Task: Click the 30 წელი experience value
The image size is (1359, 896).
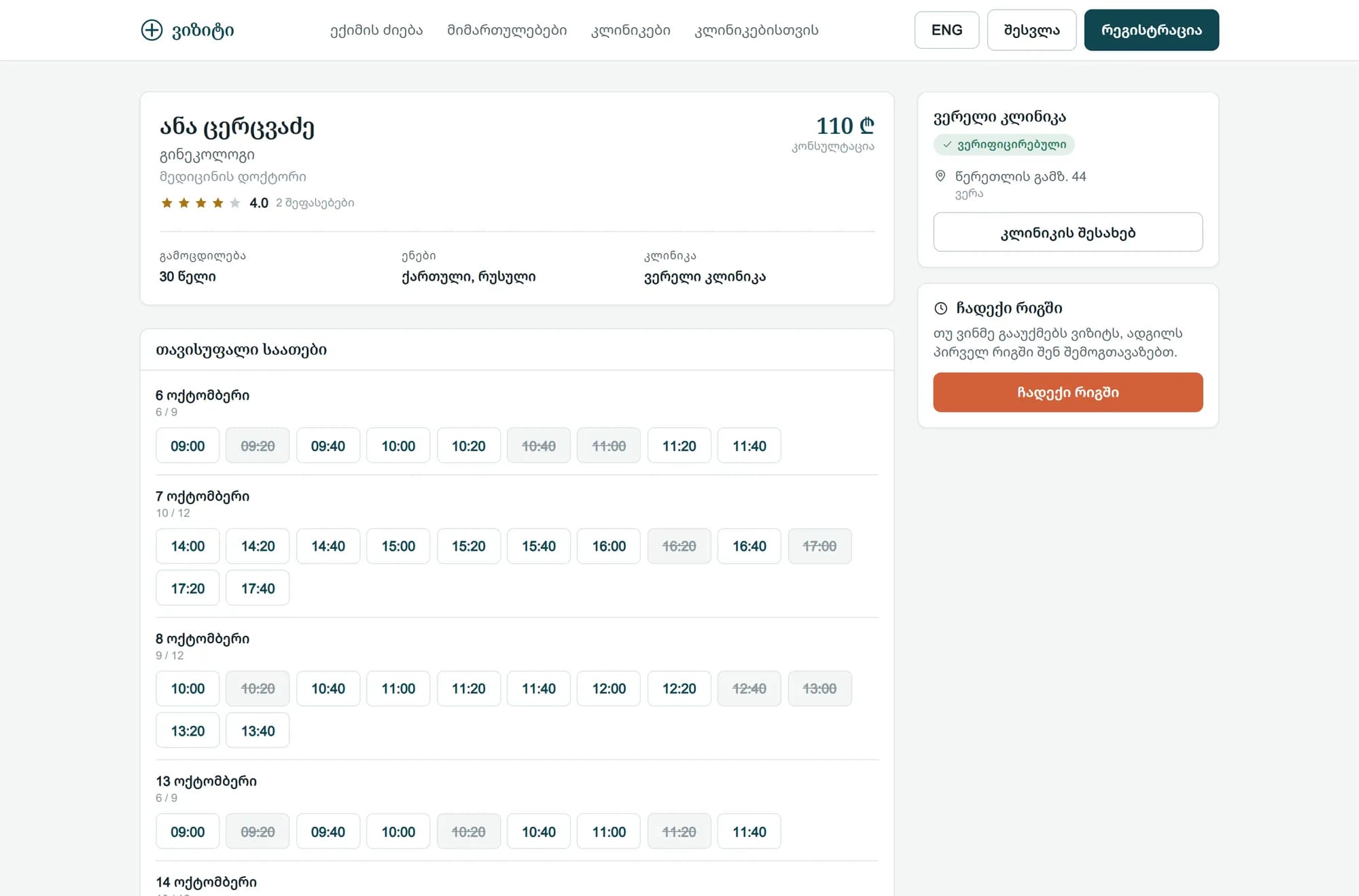Action: coord(188,276)
